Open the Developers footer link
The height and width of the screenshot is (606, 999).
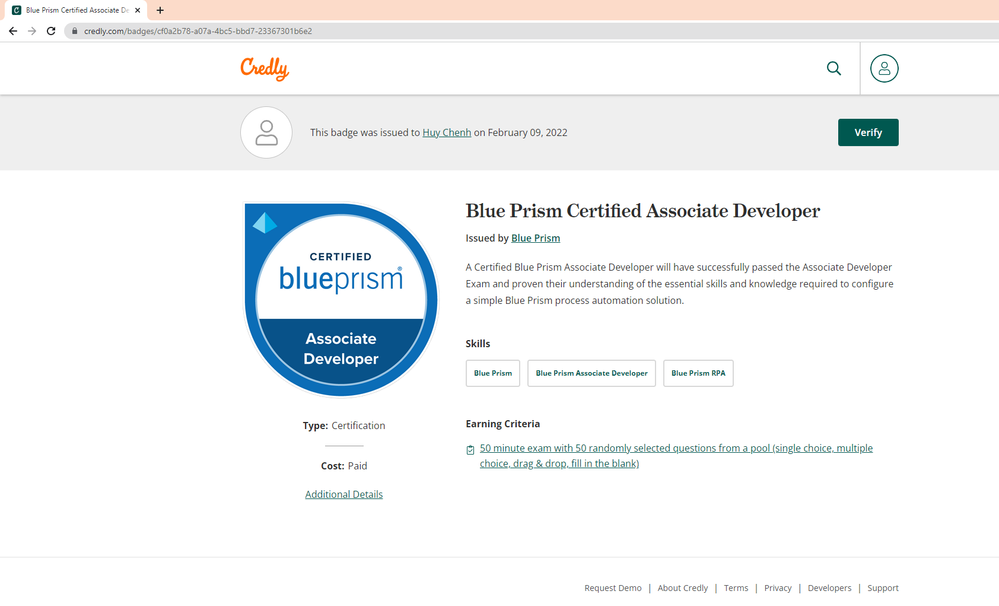click(x=830, y=588)
